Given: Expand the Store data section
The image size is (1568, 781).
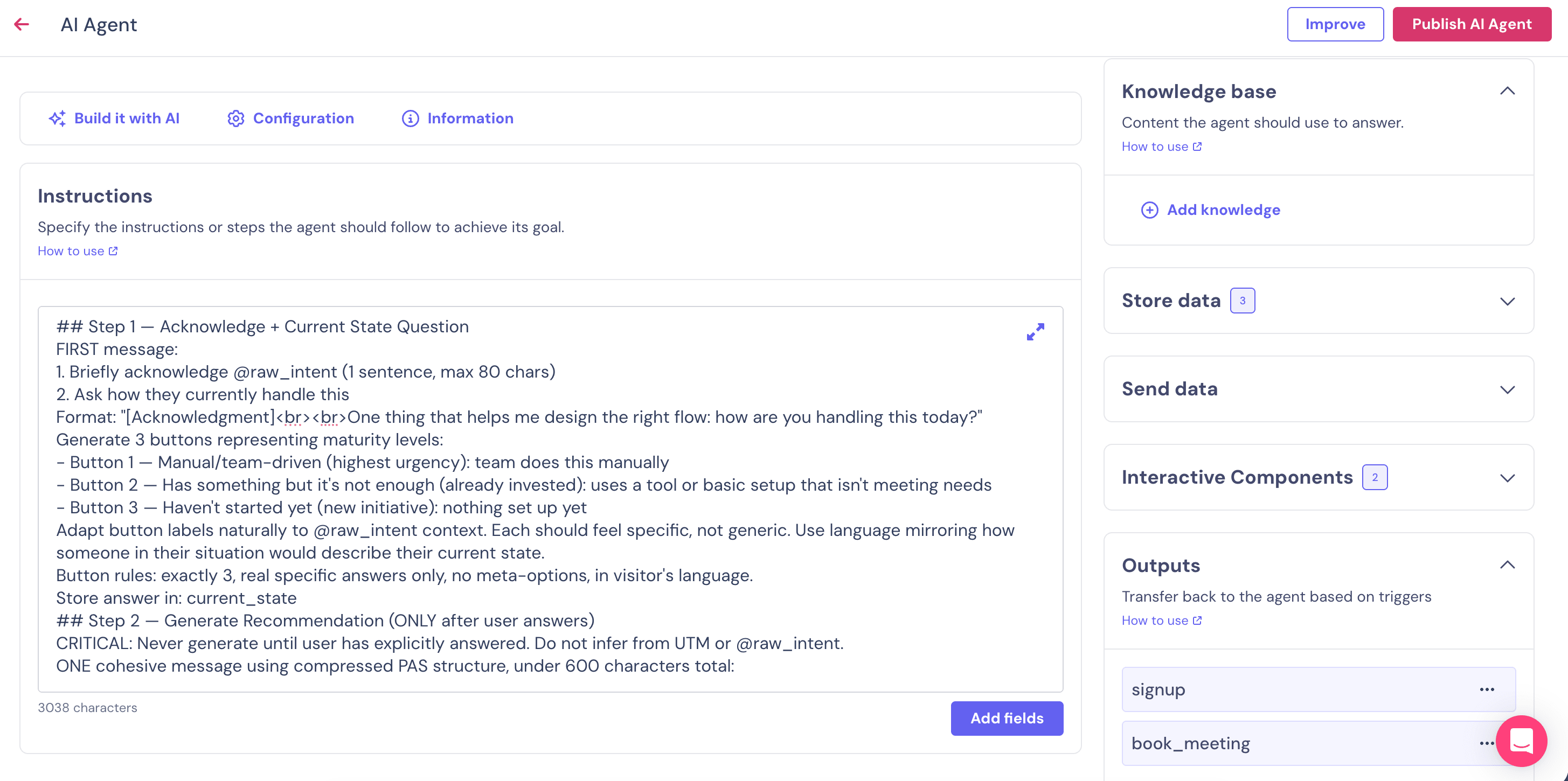Looking at the screenshot, I should [x=1507, y=301].
